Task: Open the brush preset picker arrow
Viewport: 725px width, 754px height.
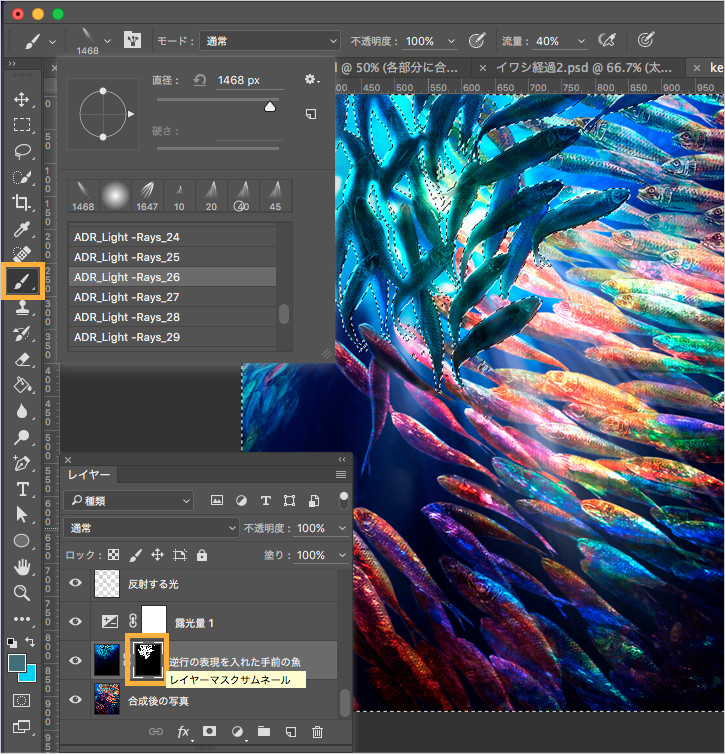Action: coord(108,41)
